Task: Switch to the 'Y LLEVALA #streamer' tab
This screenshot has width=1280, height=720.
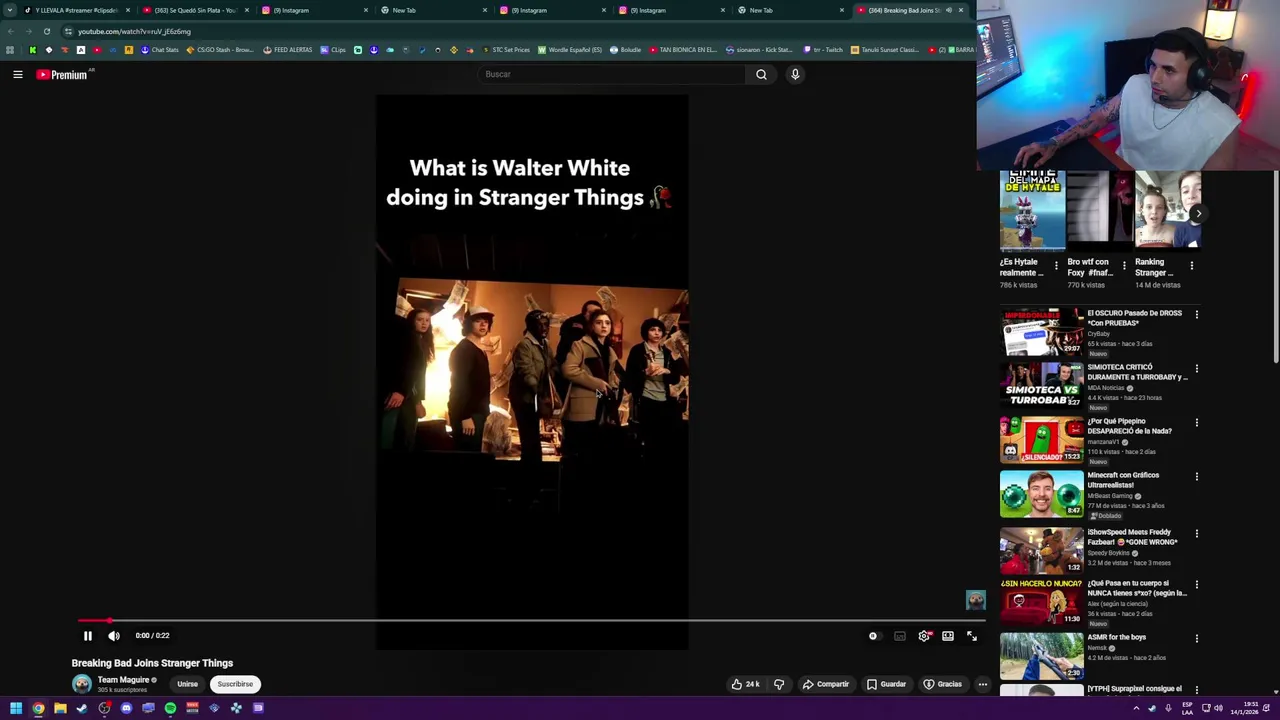Action: click(x=76, y=10)
